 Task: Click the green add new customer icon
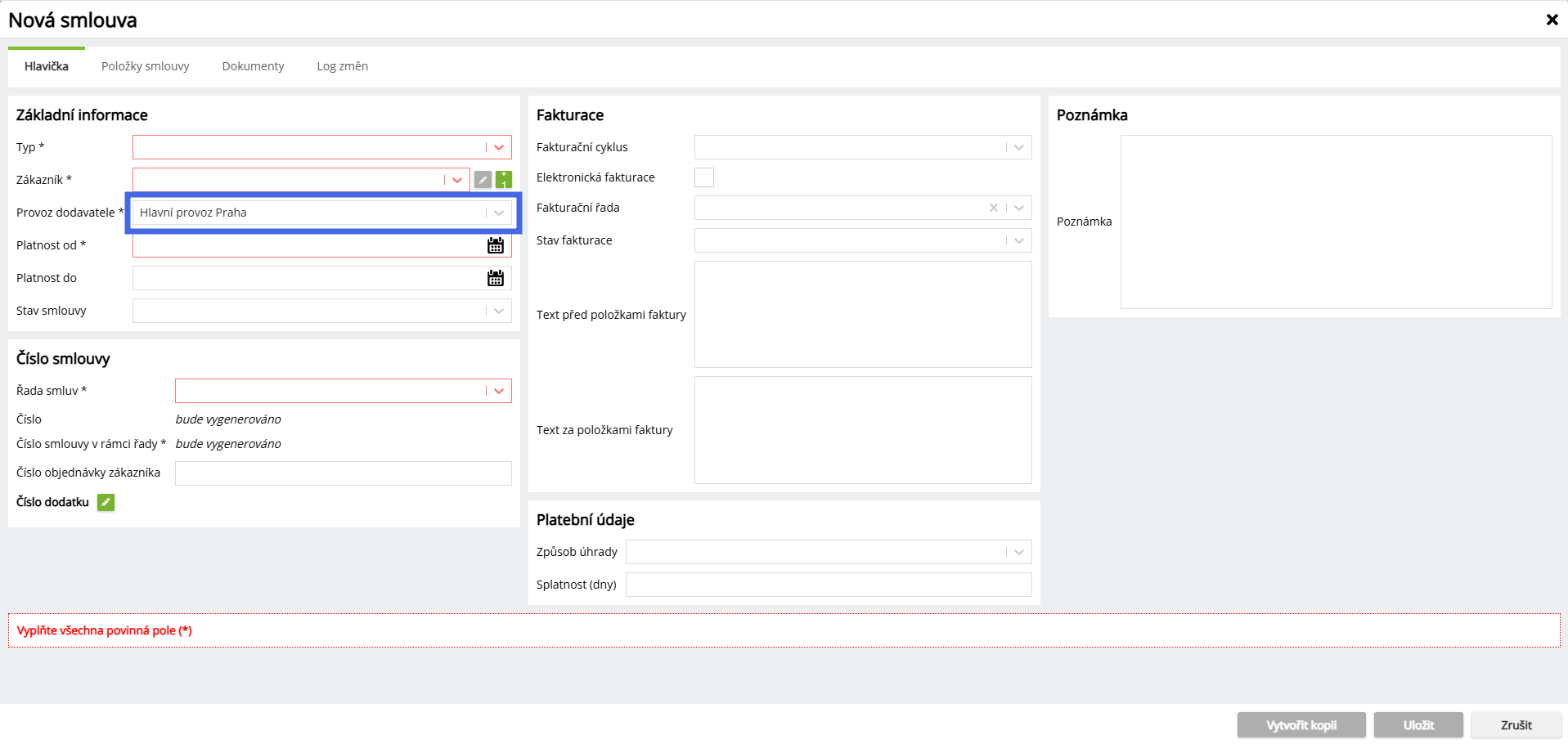point(504,180)
